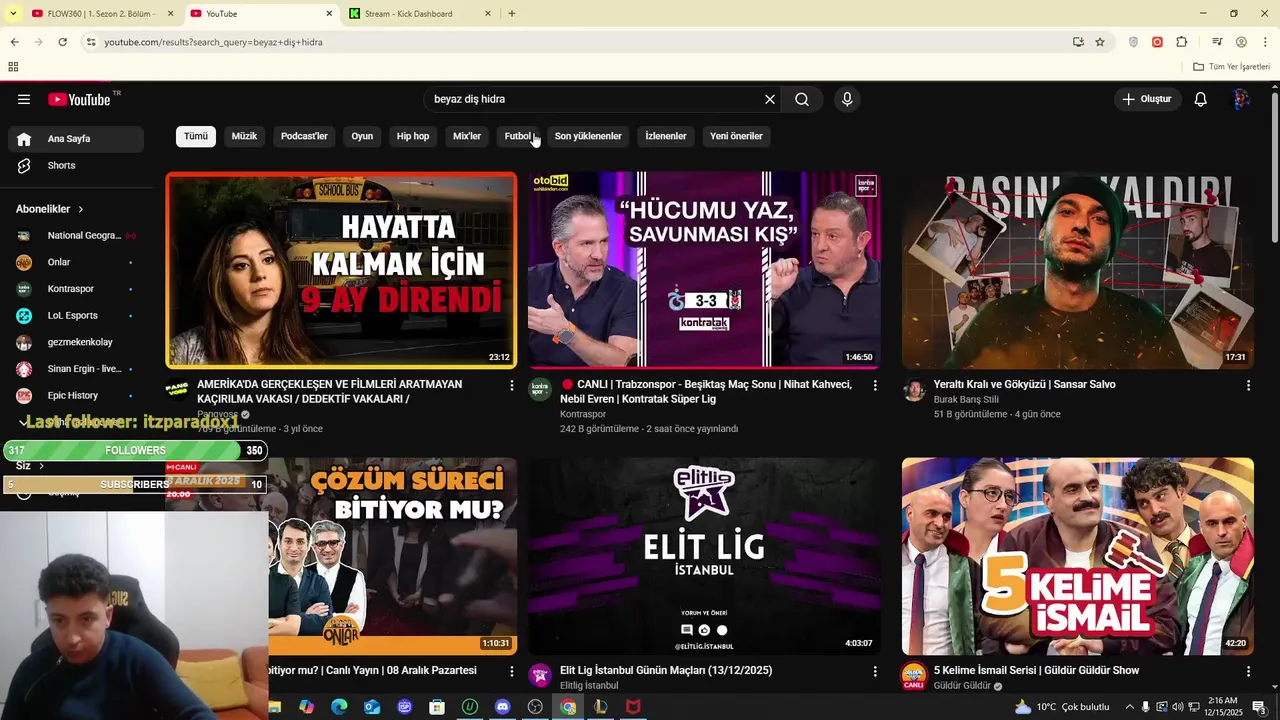This screenshot has height=720, width=1280.
Task: Go back in browser history
Action: (x=14, y=42)
